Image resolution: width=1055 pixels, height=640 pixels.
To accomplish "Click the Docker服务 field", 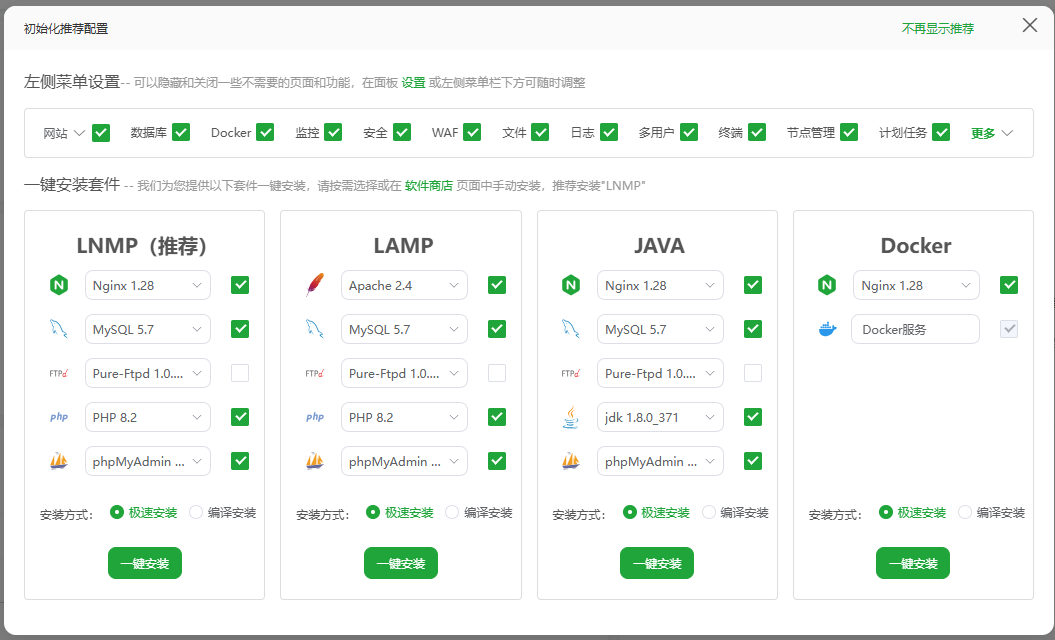I will 915,329.
